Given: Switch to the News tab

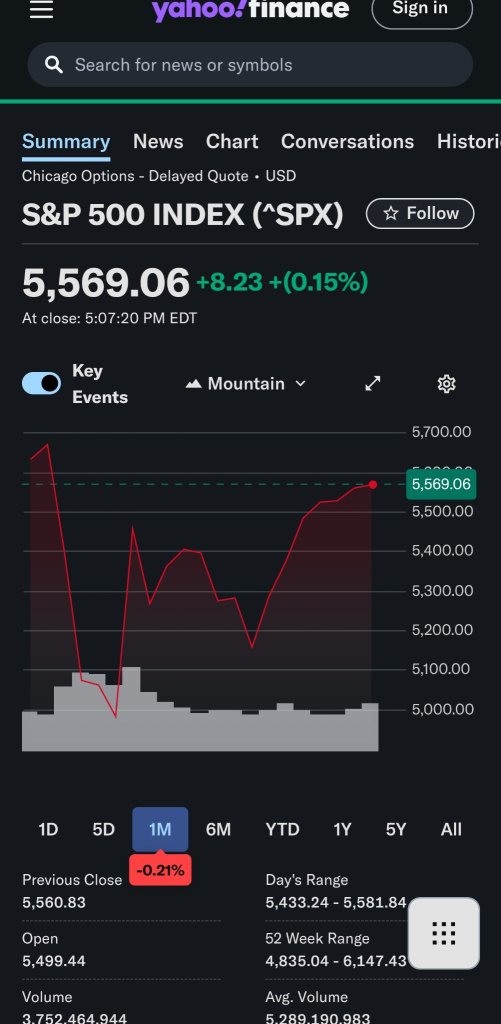Looking at the screenshot, I should point(158,142).
